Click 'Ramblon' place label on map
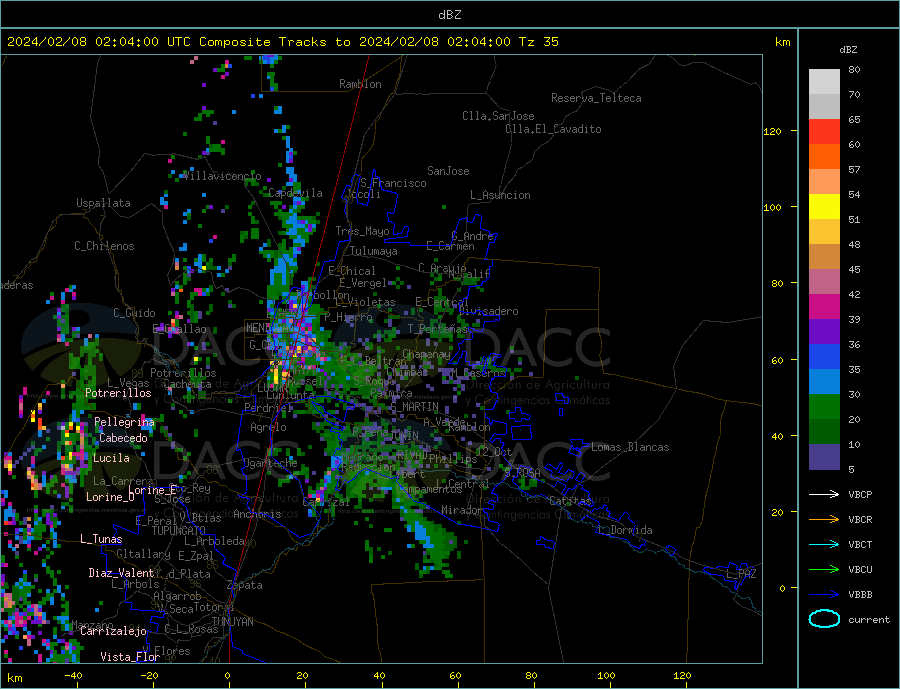 point(360,84)
